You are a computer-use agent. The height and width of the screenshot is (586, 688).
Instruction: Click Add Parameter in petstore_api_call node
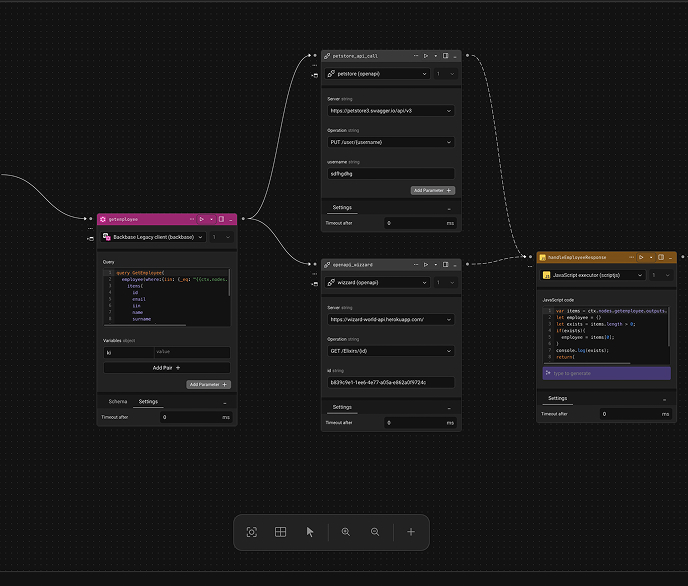tap(433, 190)
